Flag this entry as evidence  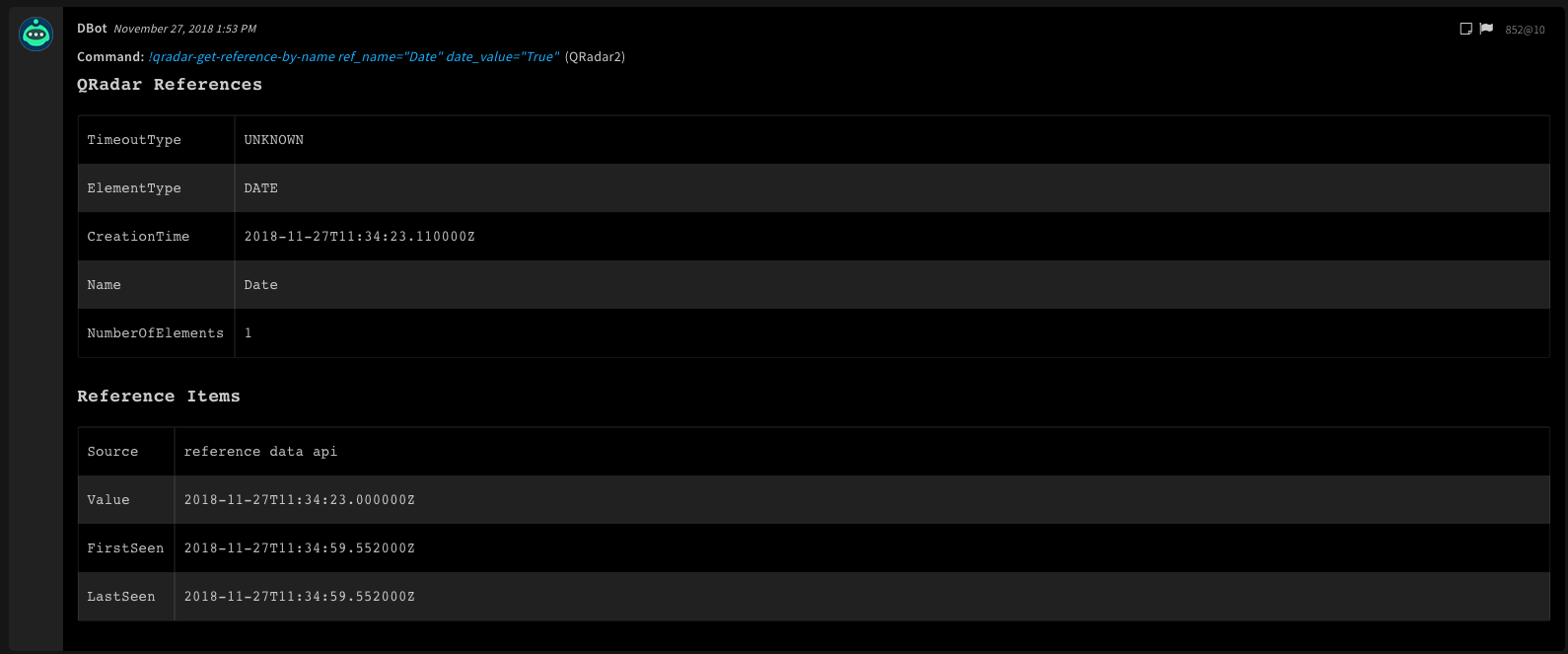1486,29
